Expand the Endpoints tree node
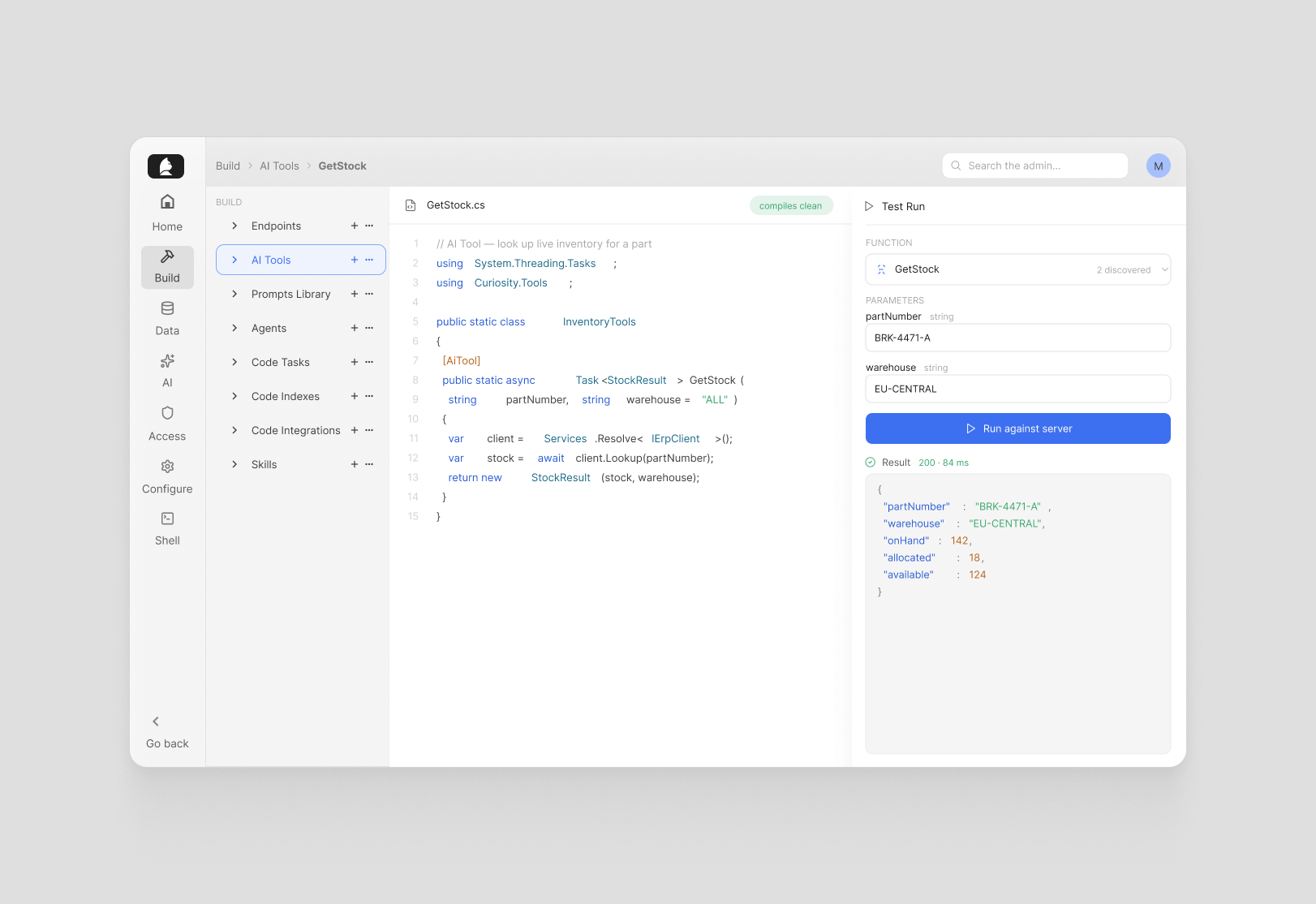The image size is (1316, 904). point(234,226)
